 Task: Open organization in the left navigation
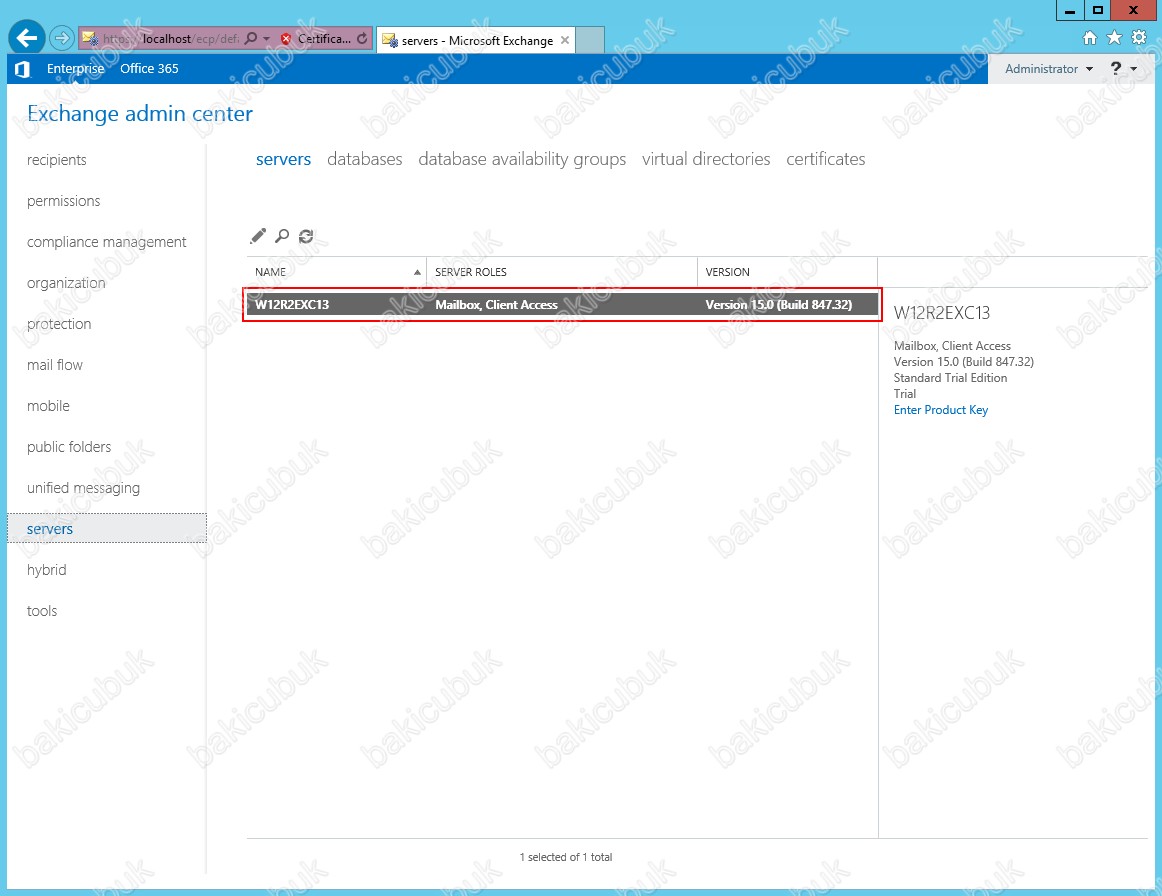click(66, 283)
